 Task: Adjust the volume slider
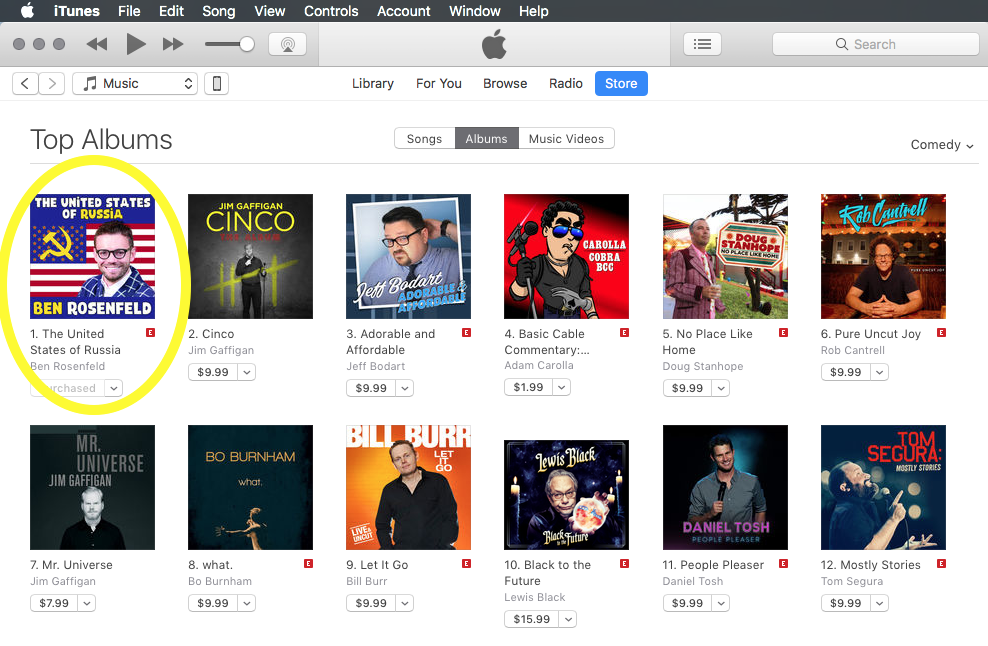(229, 44)
